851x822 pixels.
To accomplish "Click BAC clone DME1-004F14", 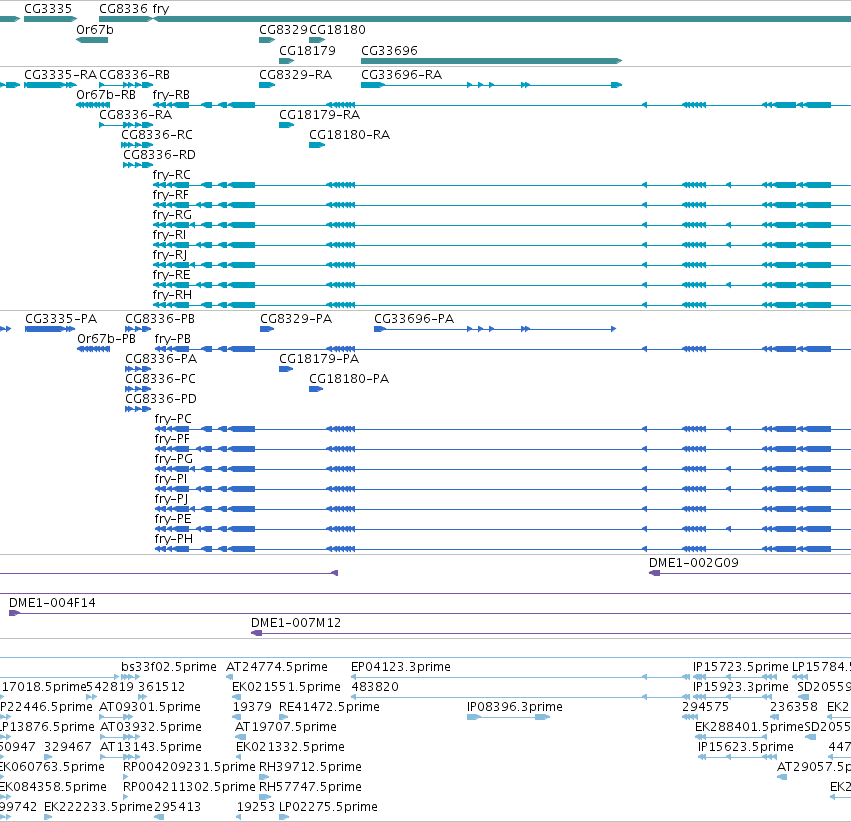I will [x=53, y=603].
